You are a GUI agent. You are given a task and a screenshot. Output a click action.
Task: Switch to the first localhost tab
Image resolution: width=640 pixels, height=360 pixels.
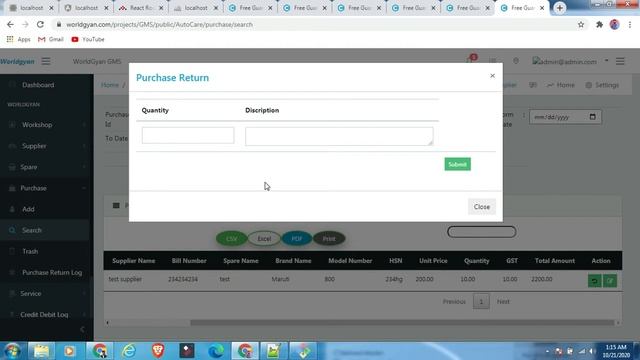click(31, 8)
